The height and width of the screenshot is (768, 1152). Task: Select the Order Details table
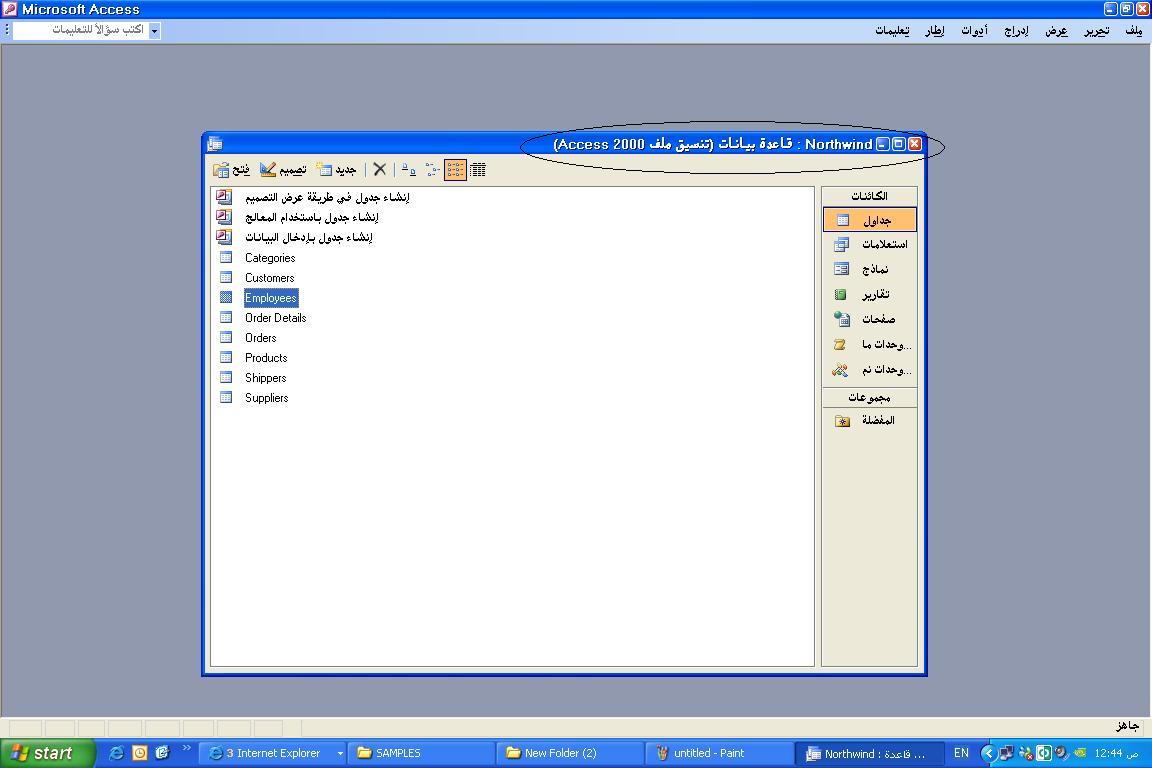point(276,317)
